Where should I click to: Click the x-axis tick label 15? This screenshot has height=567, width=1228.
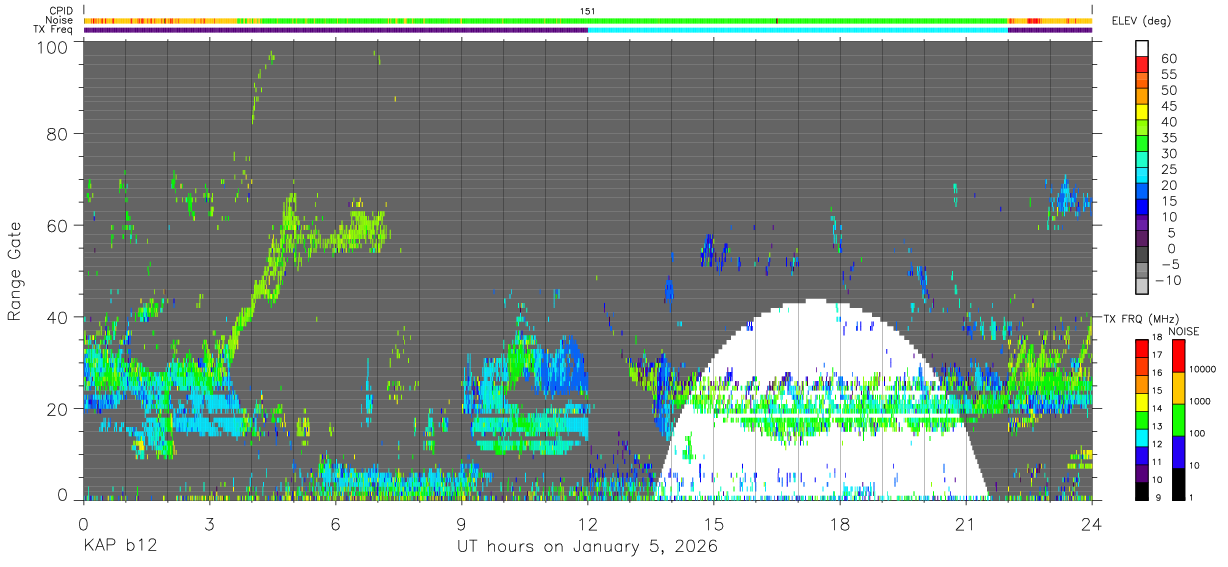[x=714, y=523]
